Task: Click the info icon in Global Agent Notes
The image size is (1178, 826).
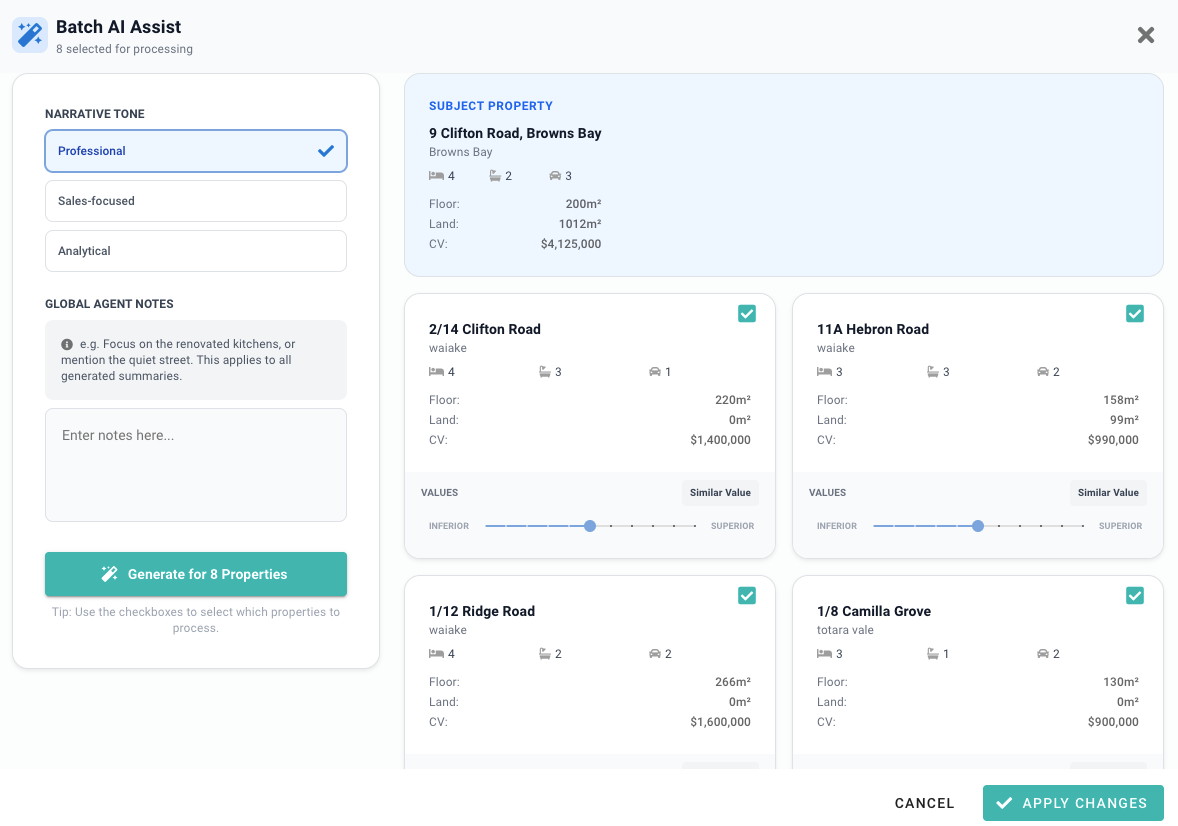Action: (67, 344)
